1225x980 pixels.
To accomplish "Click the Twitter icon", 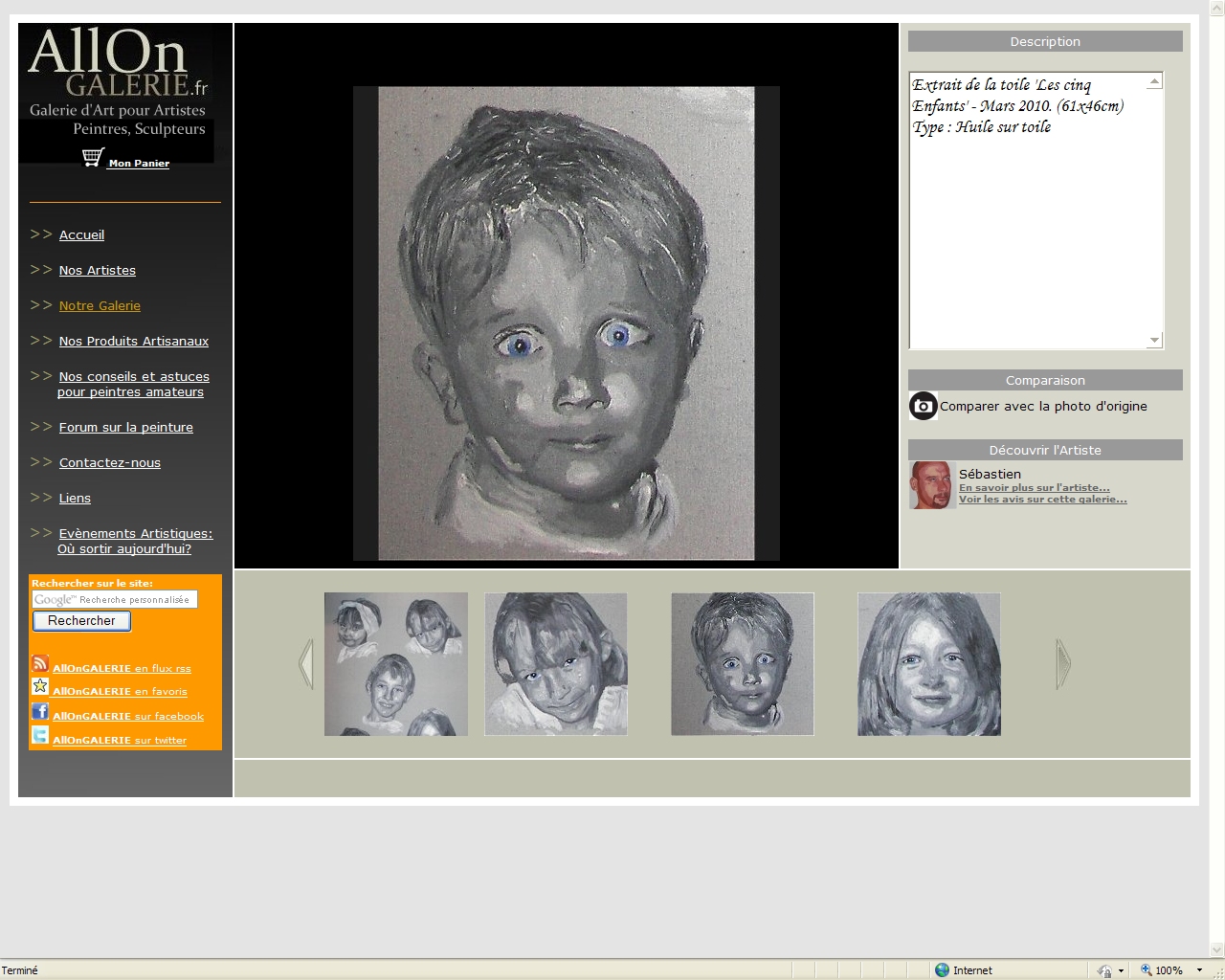I will pos(40,735).
